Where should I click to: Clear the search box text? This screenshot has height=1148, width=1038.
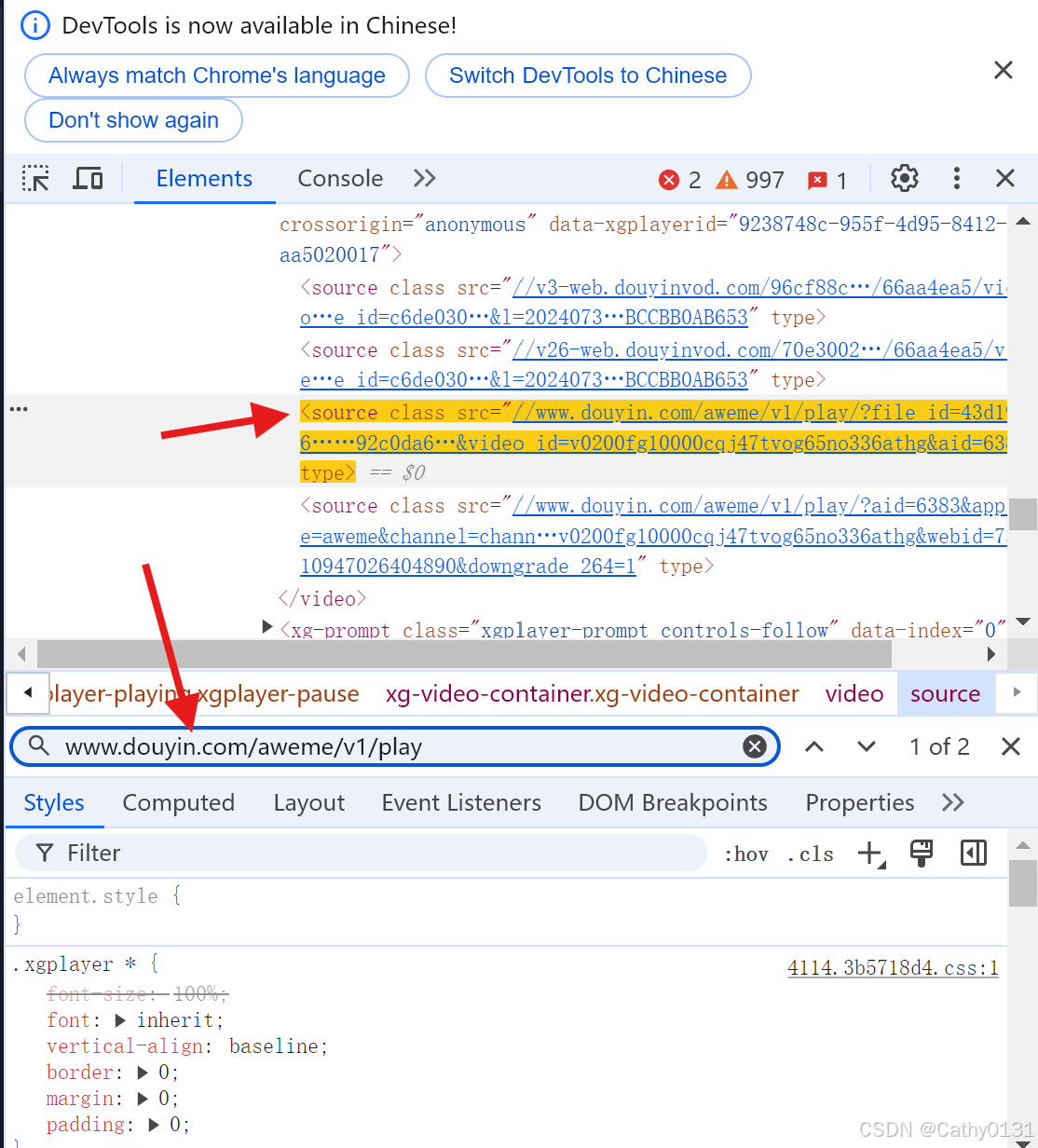tap(755, 746)
